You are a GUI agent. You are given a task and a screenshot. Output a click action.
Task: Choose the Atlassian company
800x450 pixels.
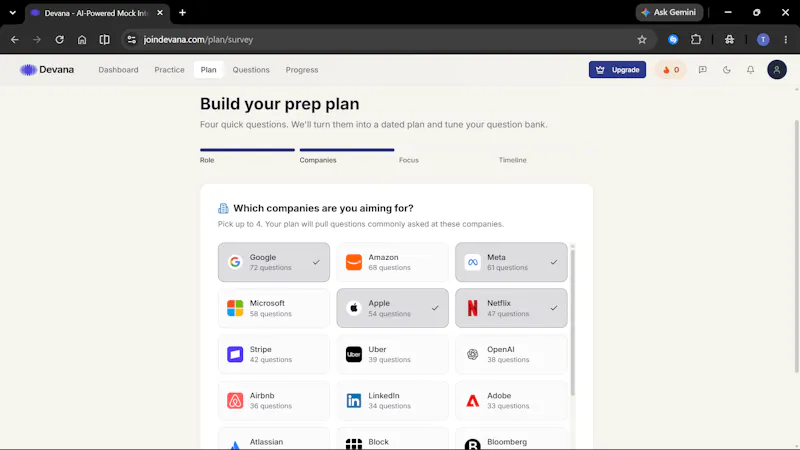tap(274, 439)
